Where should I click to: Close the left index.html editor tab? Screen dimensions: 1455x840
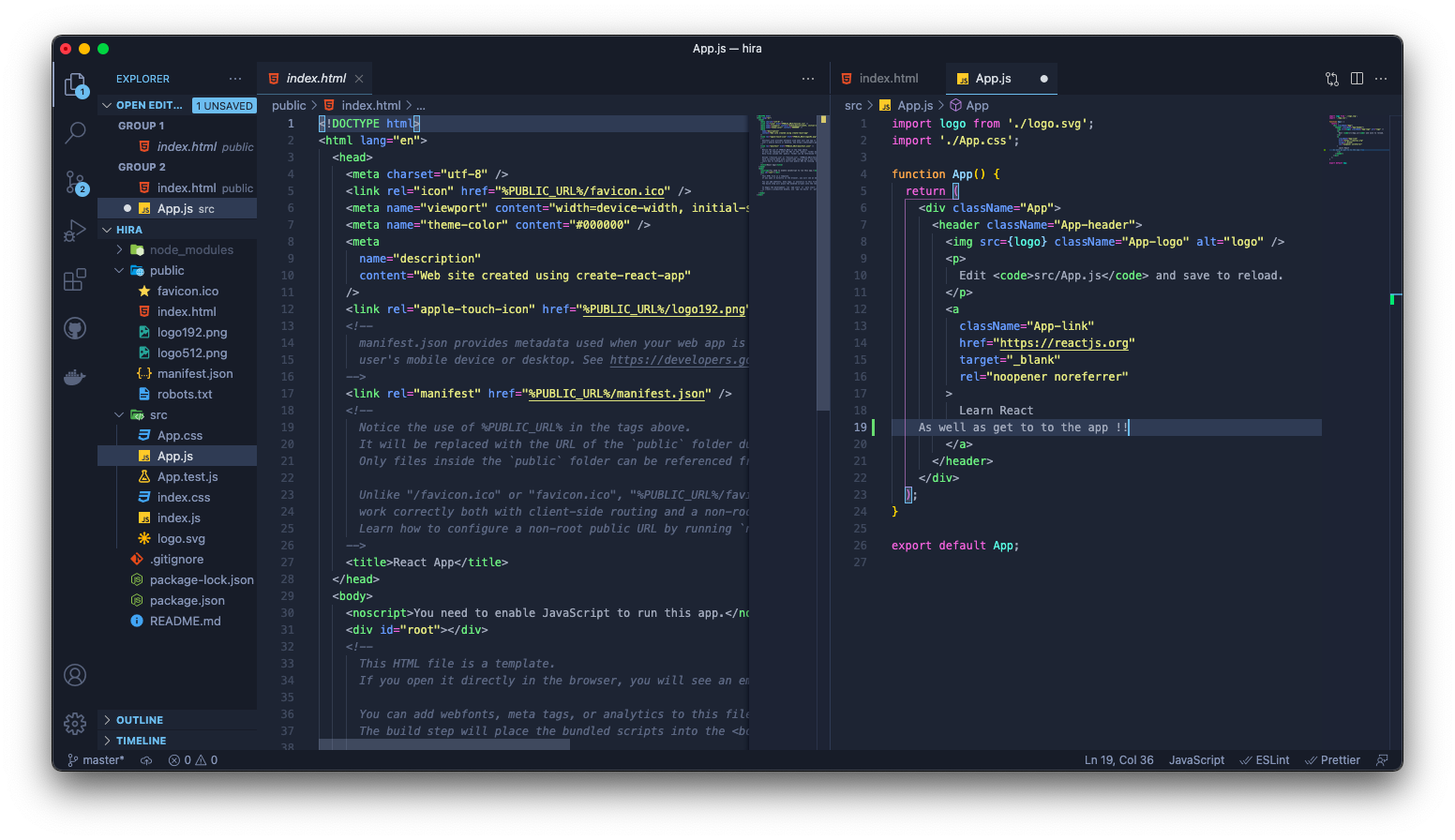pos(359,79)
